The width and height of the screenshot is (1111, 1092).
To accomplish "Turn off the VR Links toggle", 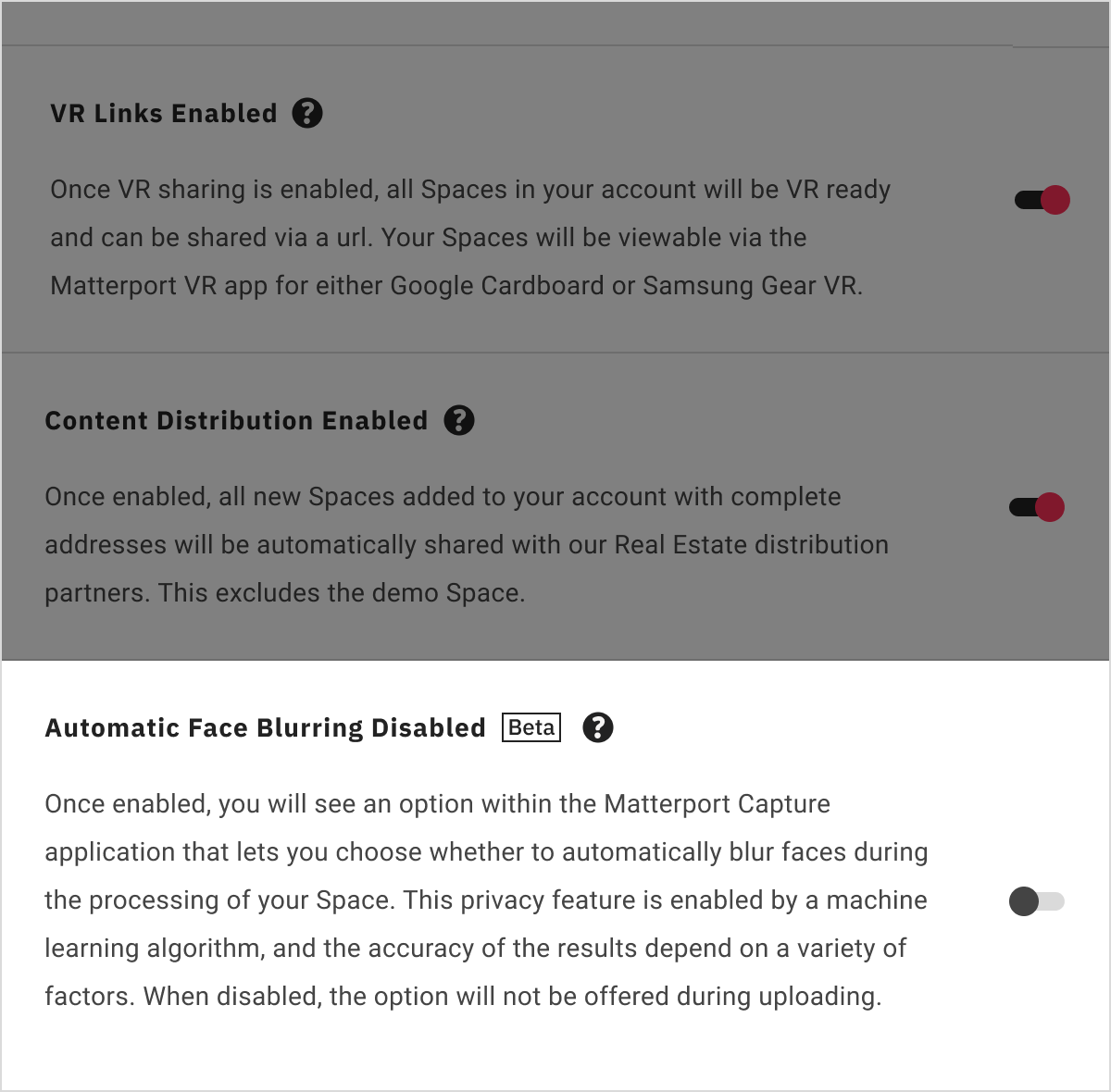I will coord(1042,199).
